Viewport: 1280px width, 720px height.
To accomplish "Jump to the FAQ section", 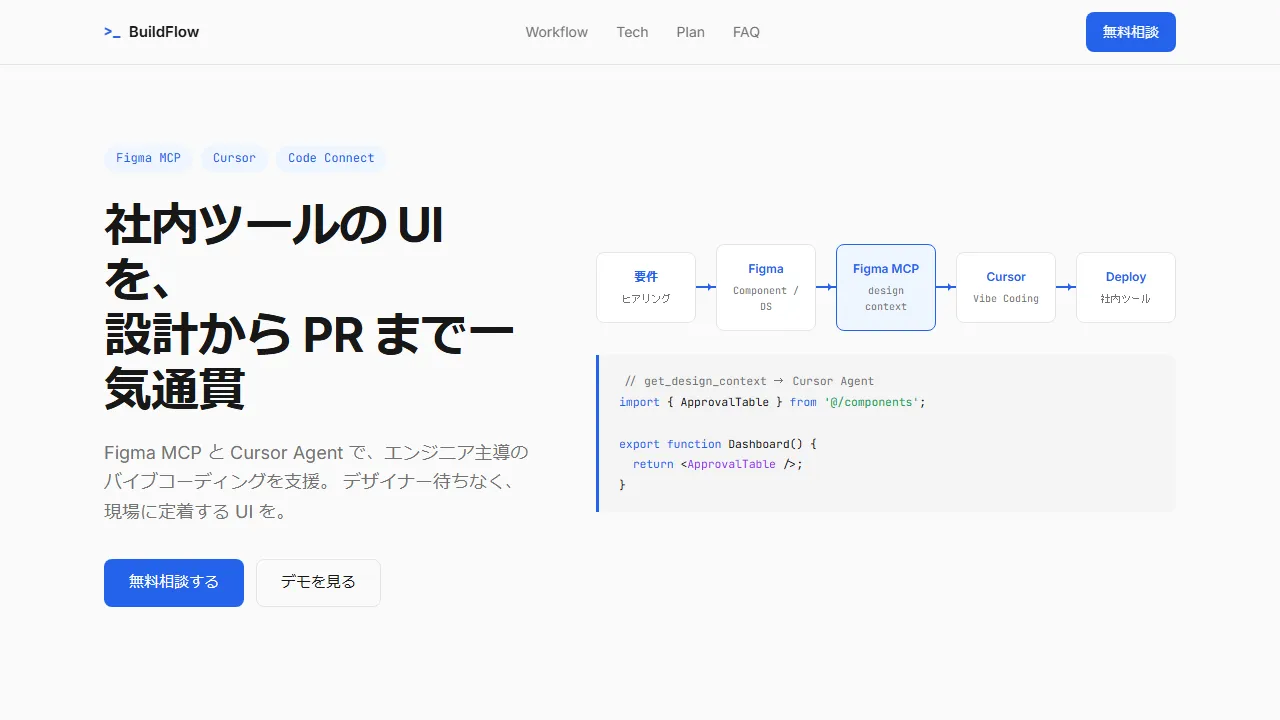I will (746, 32).
